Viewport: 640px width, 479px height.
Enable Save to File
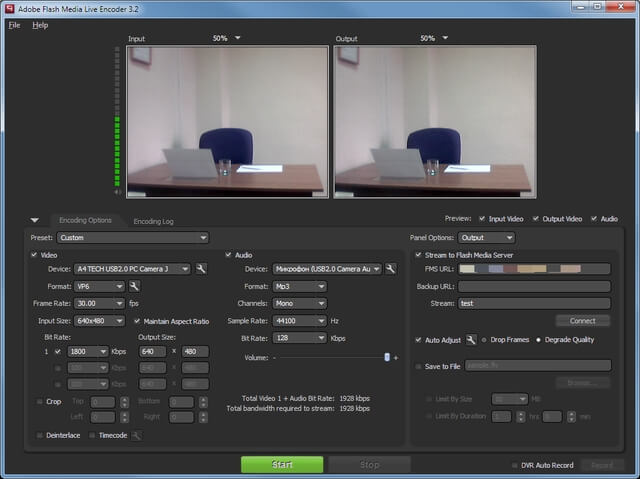(x=418, y=366)
